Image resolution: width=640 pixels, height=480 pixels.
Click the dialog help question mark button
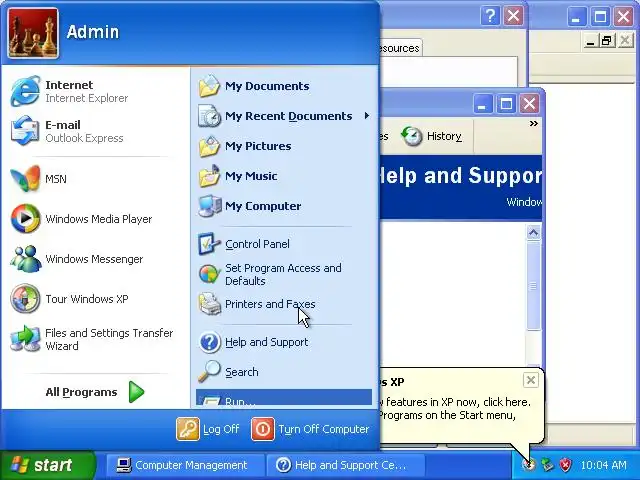(x=490, y=17)
